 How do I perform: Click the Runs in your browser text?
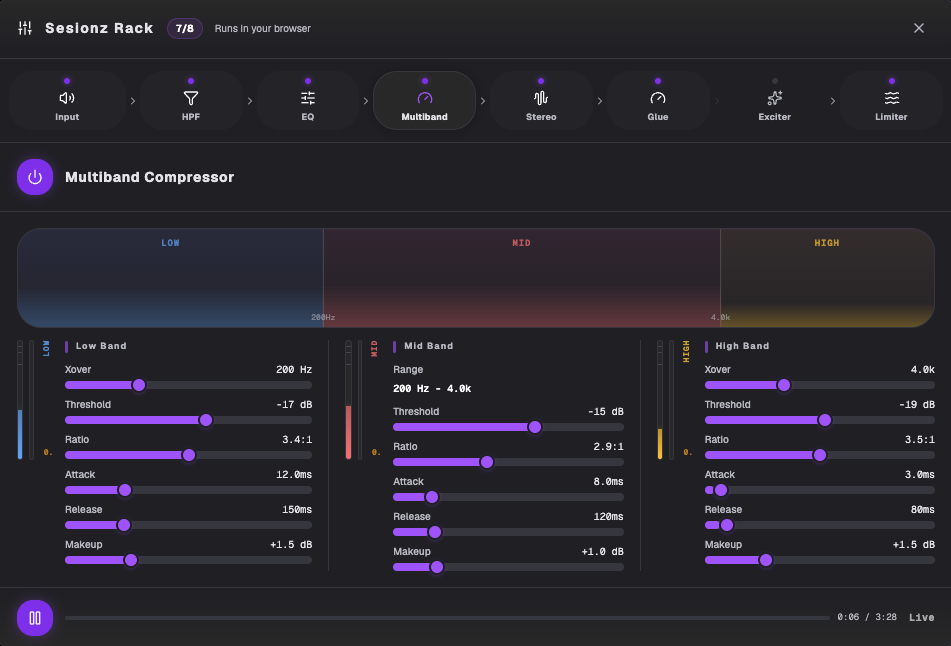pos(263,29)
